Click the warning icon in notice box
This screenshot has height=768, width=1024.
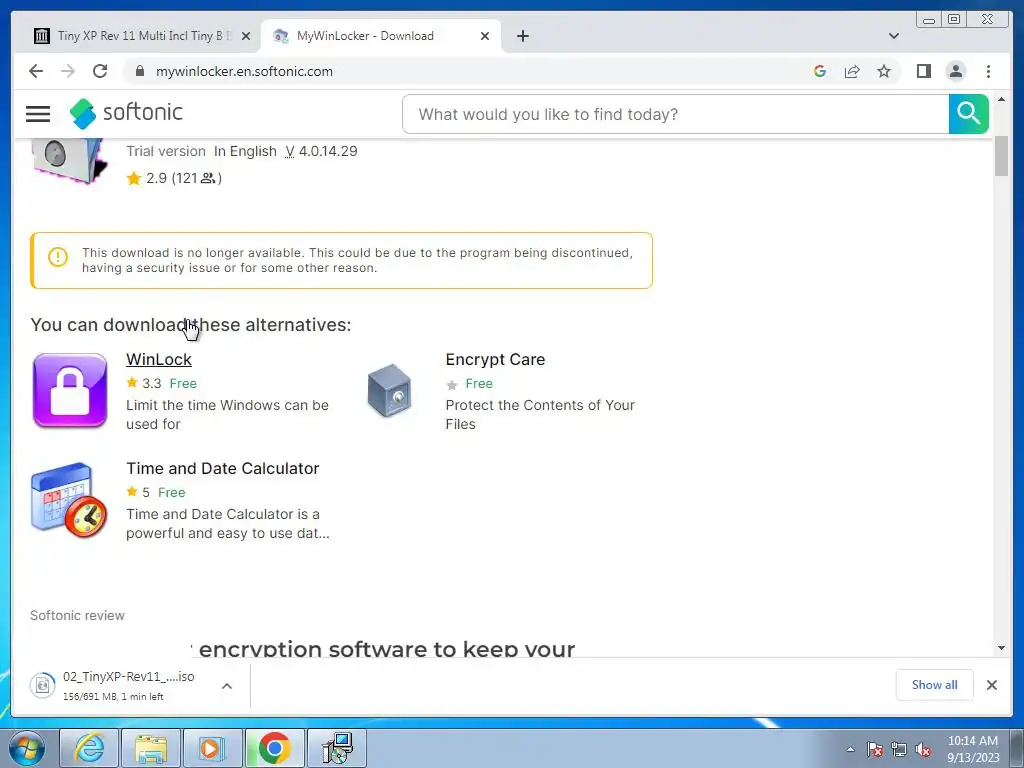tap(57, 257)
